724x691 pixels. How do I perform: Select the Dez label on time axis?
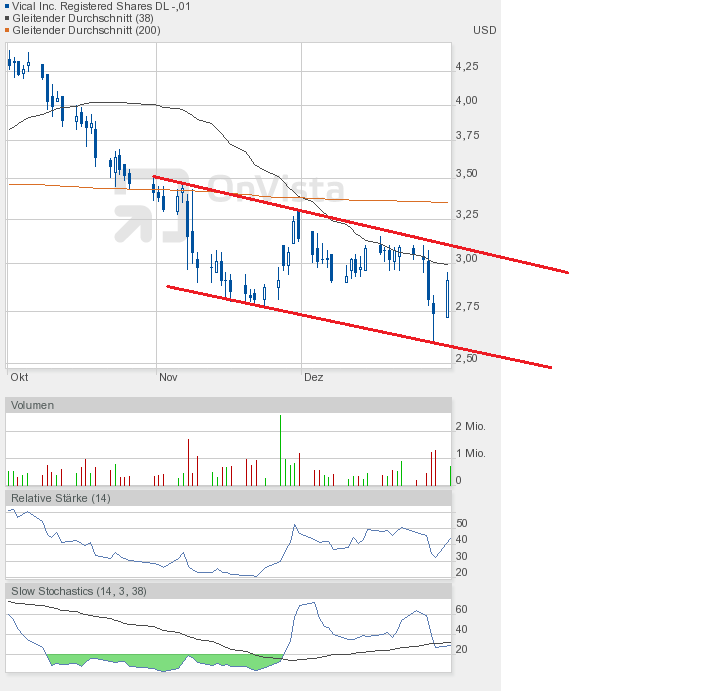[x=314, y=378]
